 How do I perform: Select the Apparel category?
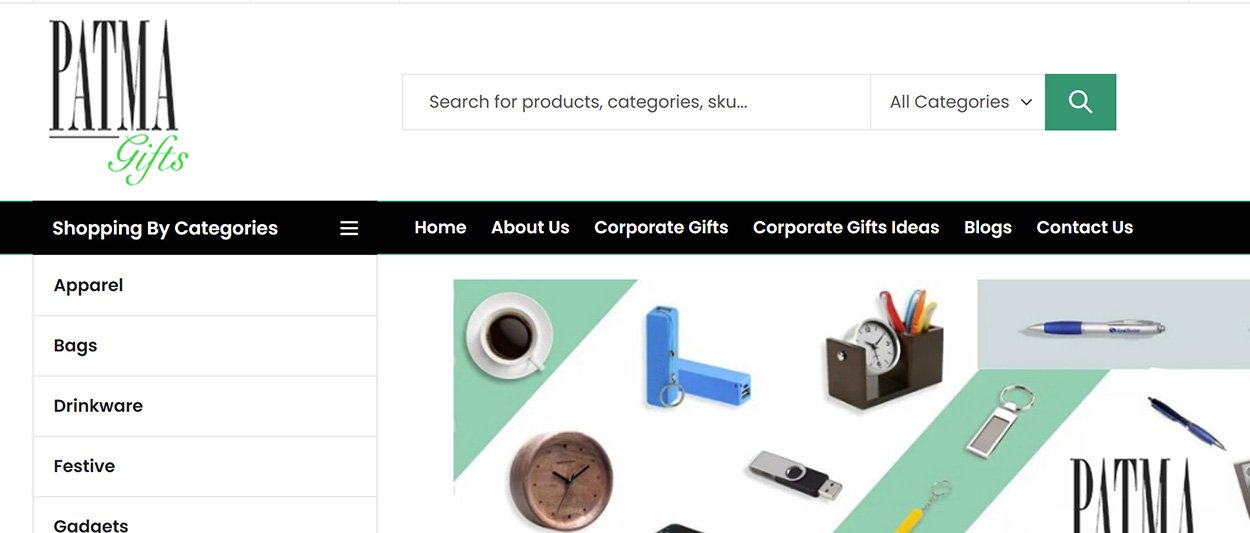click(x=205, y=285)
